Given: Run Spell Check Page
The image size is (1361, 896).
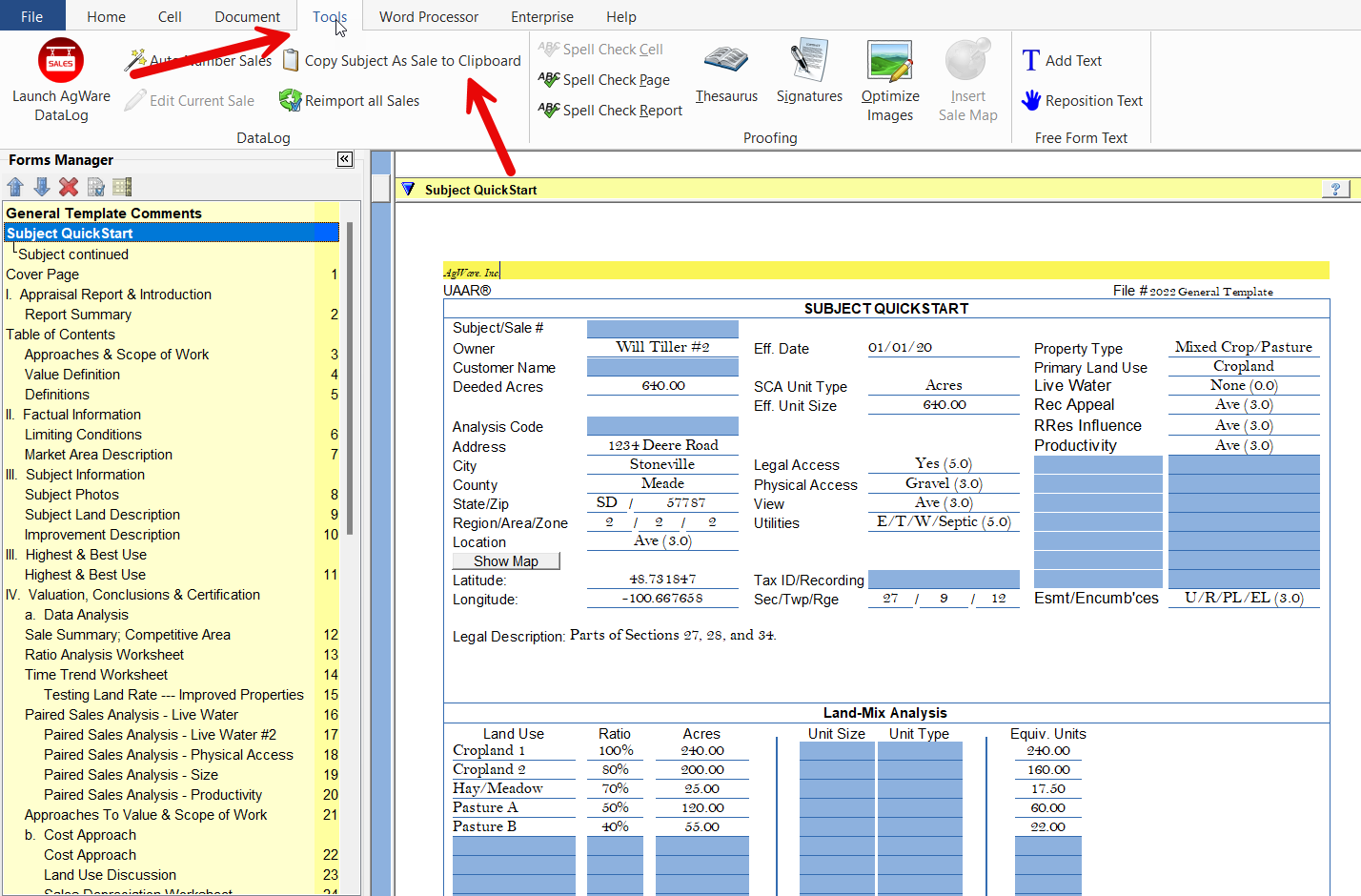Looking at the screenshot, I should 603,80.
